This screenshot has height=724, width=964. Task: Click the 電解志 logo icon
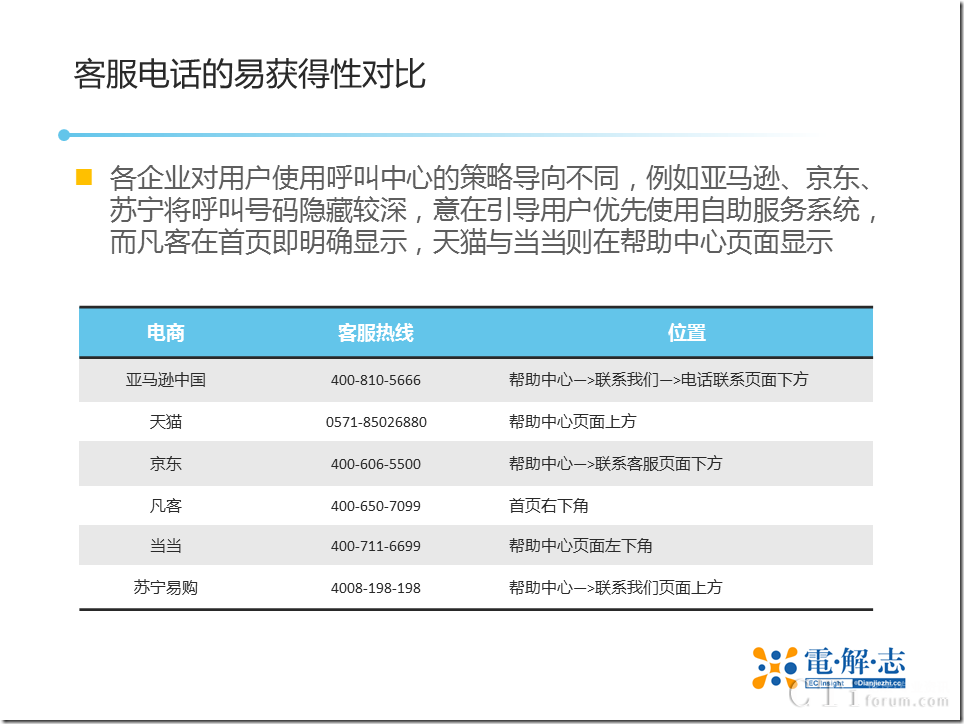775,668
